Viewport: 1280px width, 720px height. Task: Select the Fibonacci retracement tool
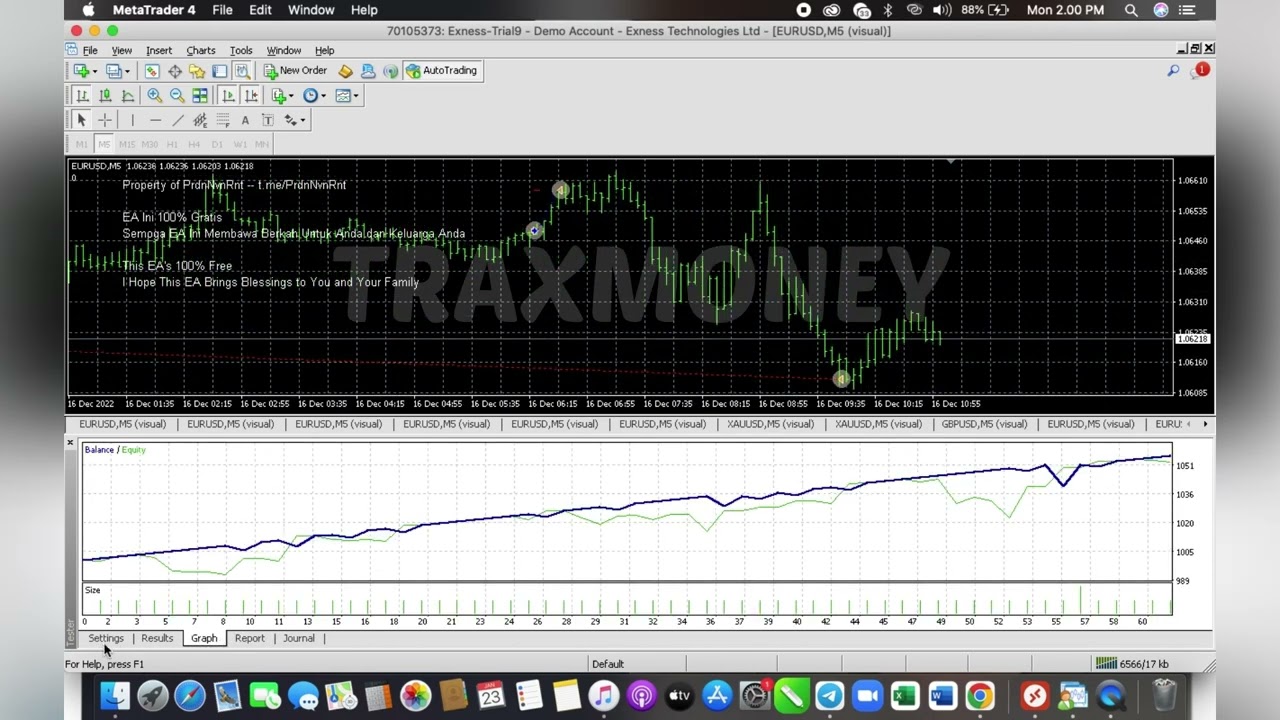click(223, 120)
